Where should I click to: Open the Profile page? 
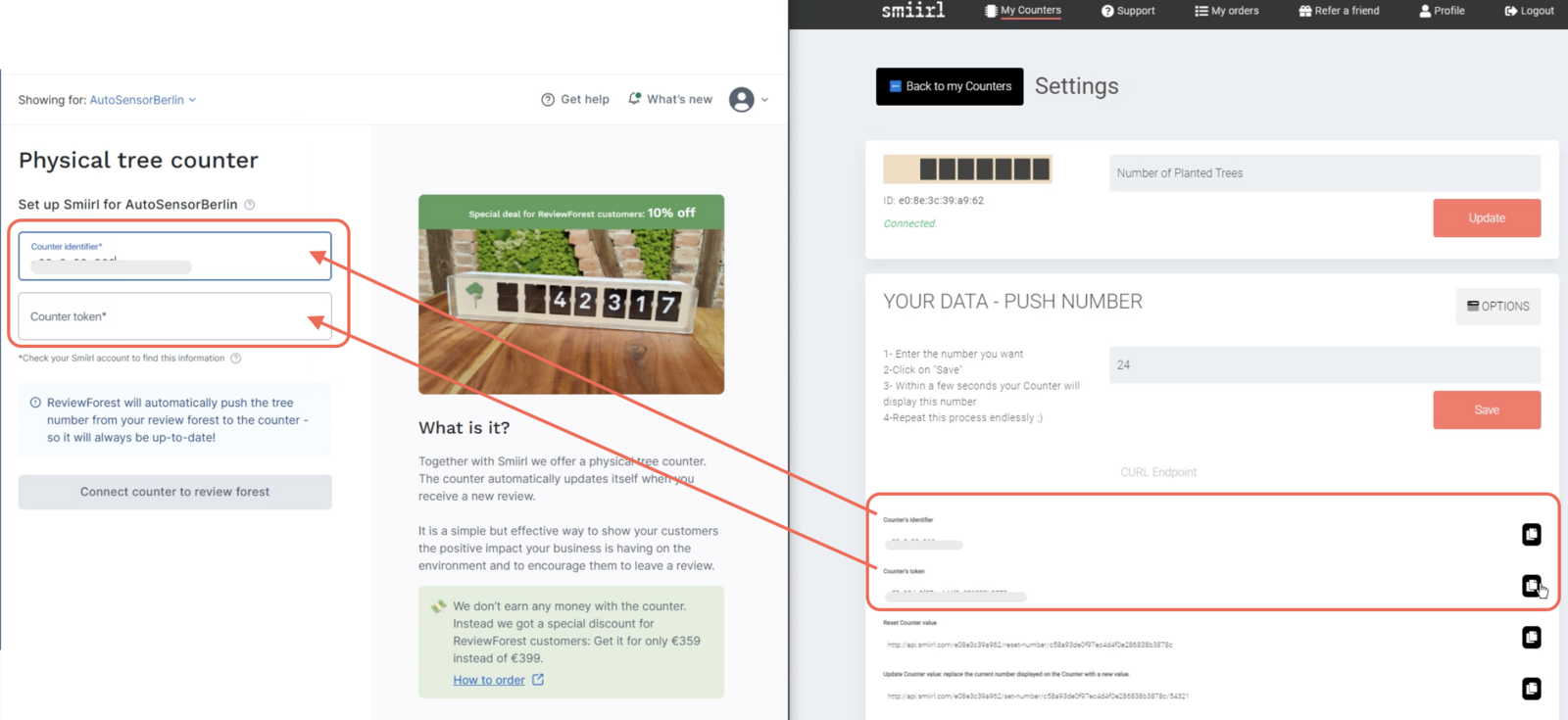1442,11
